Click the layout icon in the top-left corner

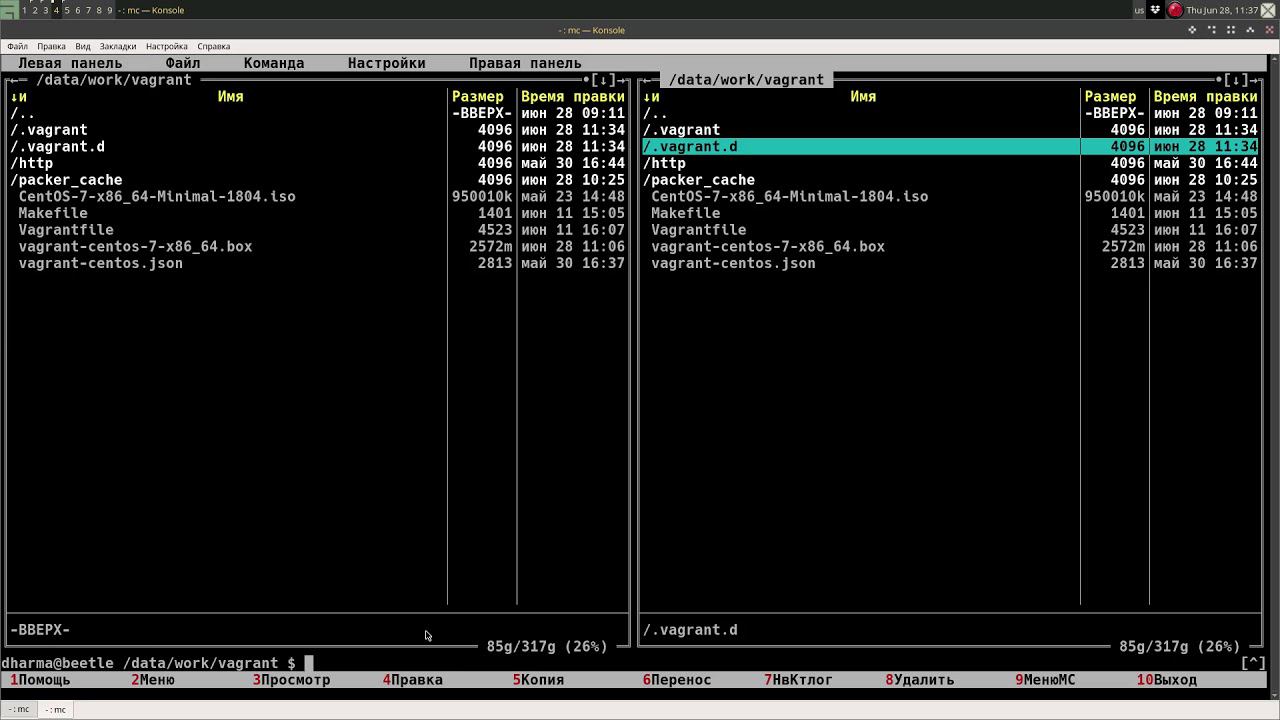point(9,10)
